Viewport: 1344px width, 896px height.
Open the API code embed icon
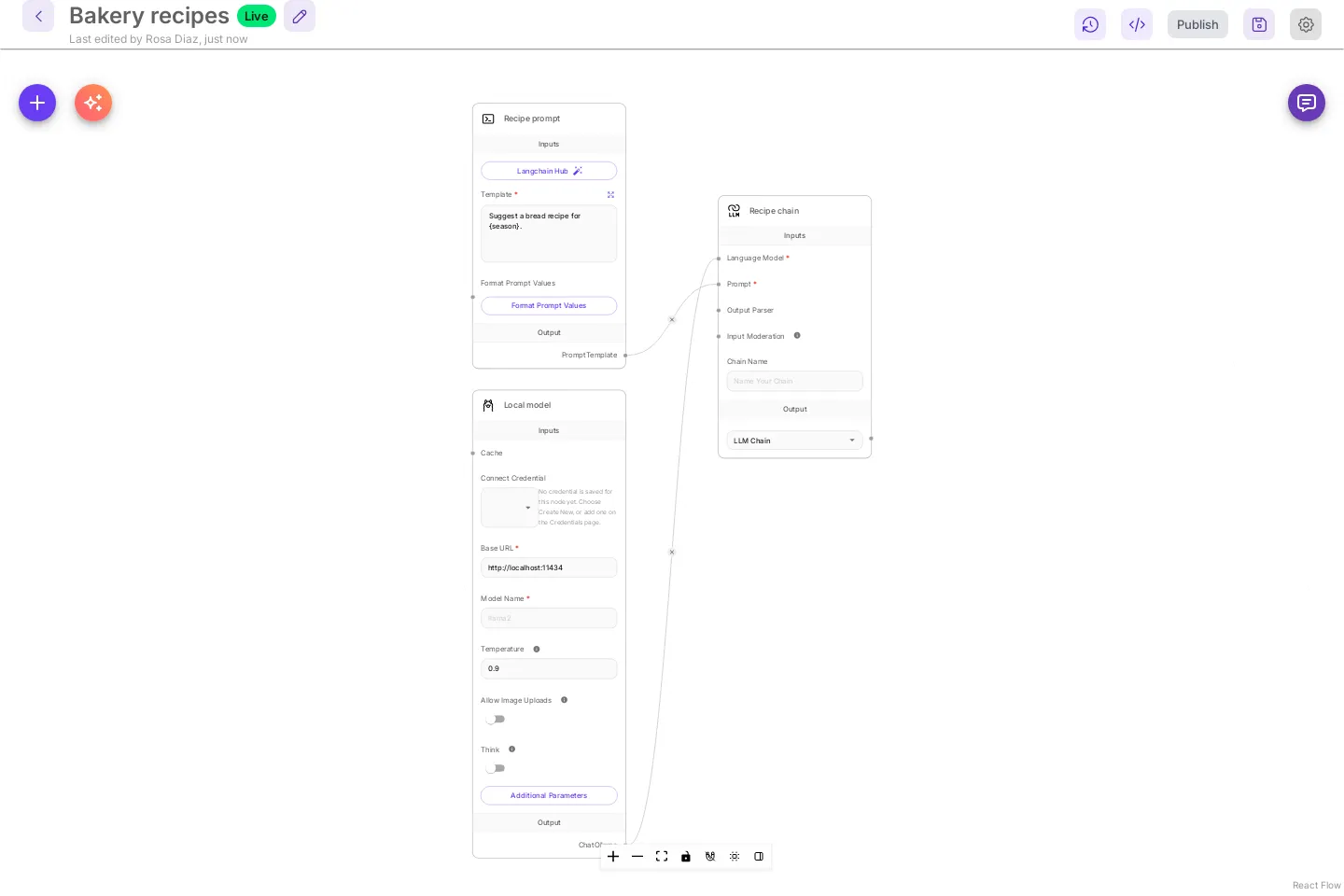(x=1137, y=24)
